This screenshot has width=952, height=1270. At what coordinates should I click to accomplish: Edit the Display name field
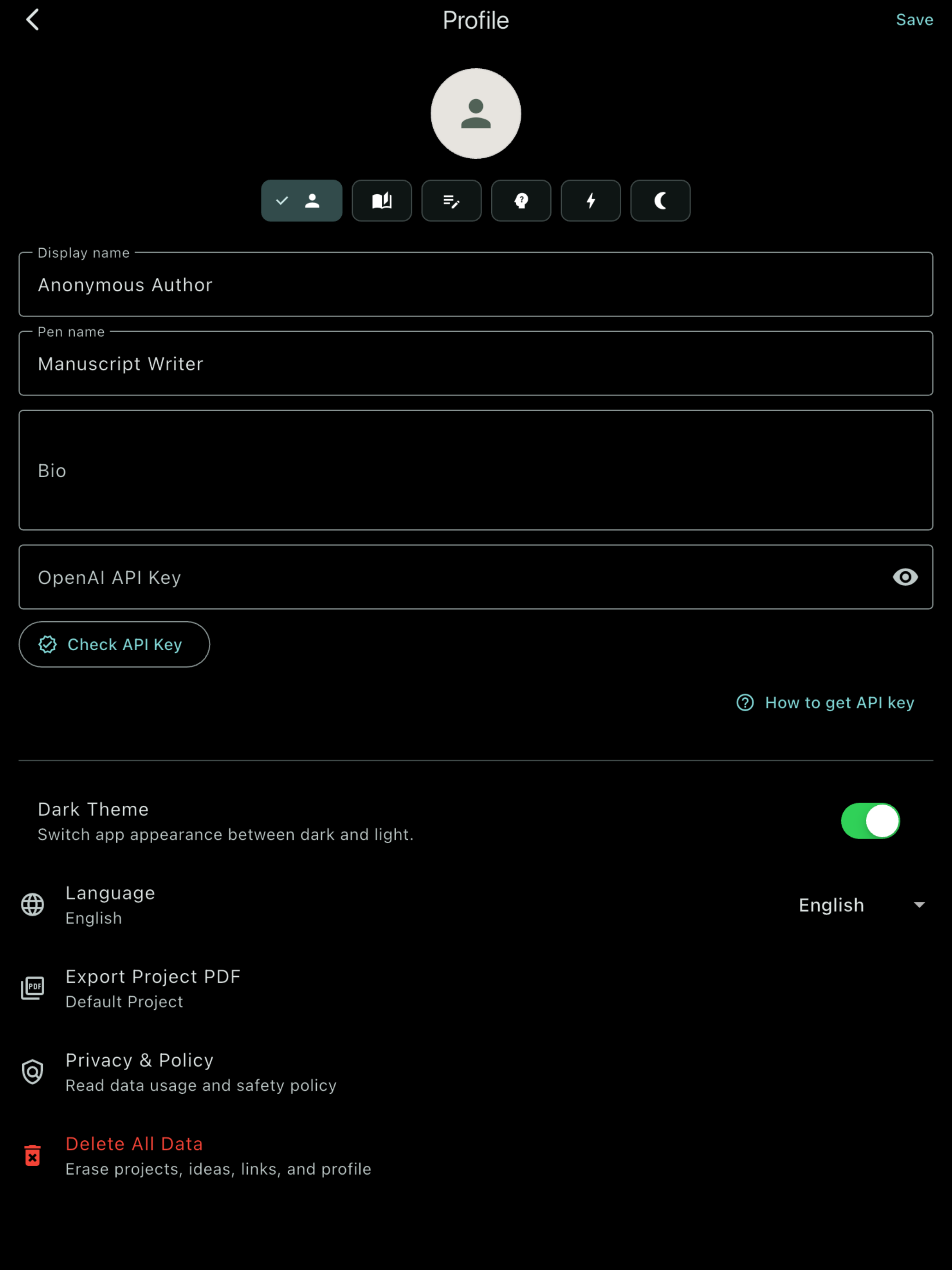pos(476,284)
